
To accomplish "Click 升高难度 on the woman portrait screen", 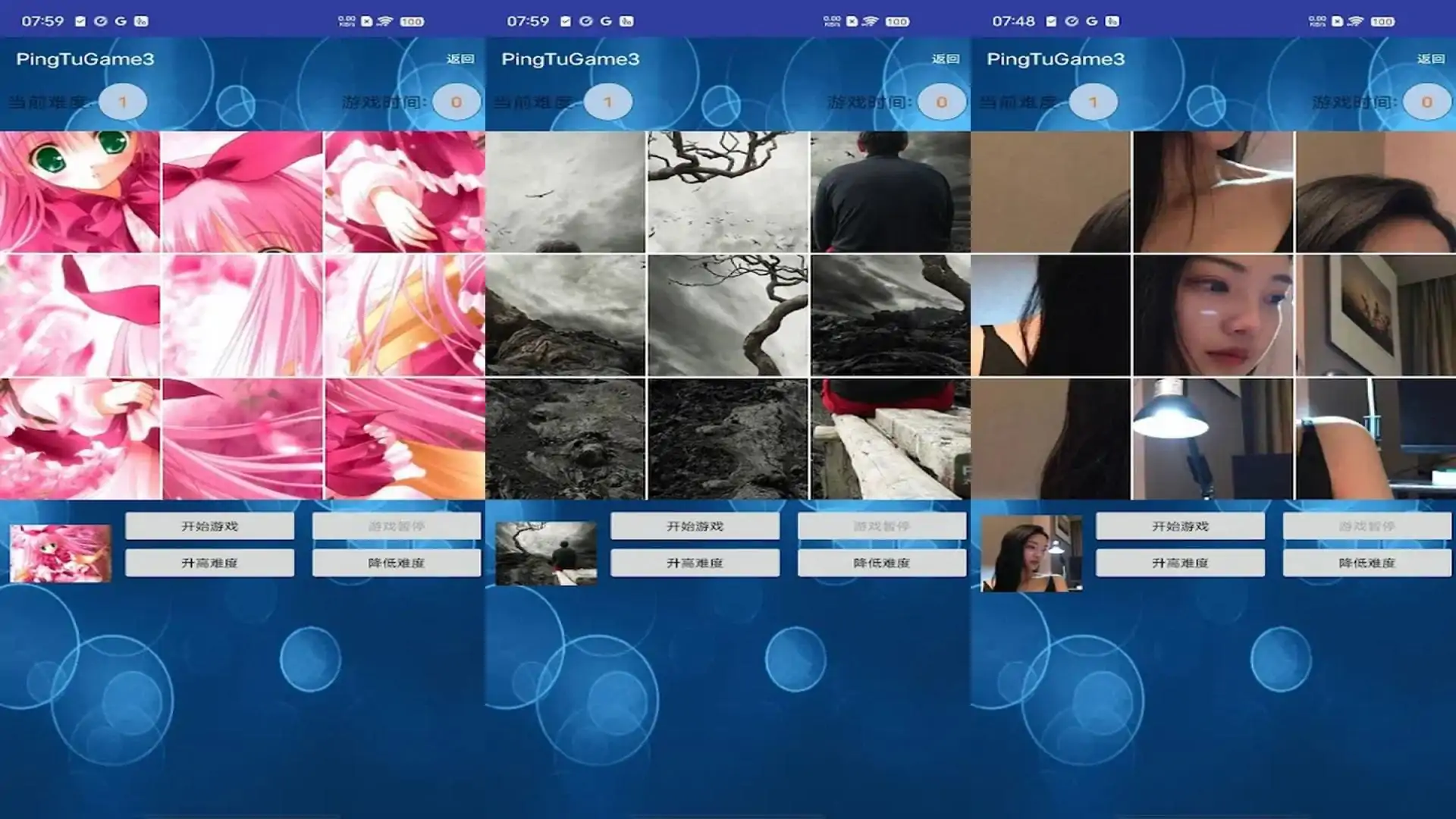I will pyautogui.click(x=1181, y=563).
